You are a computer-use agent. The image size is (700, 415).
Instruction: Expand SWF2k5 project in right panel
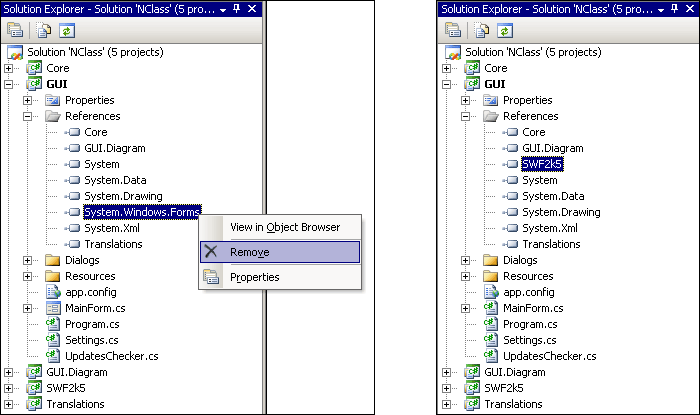pos(446,388)
